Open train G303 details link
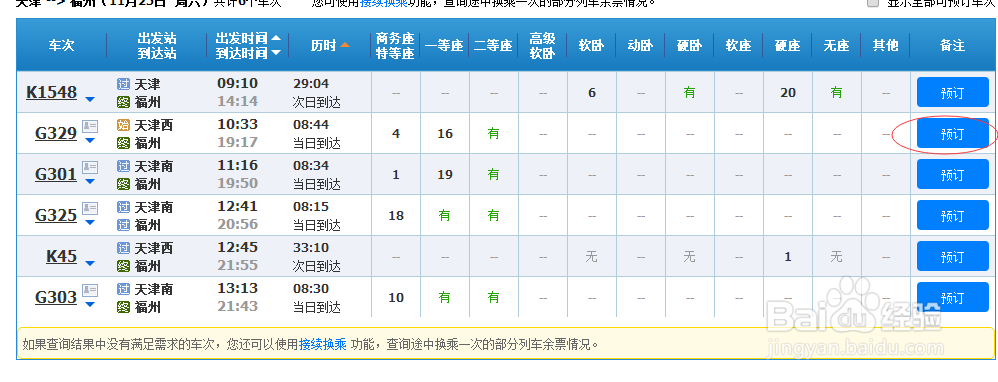The width and height of the screenshot is (998, 382). click(x=56, y=297)
